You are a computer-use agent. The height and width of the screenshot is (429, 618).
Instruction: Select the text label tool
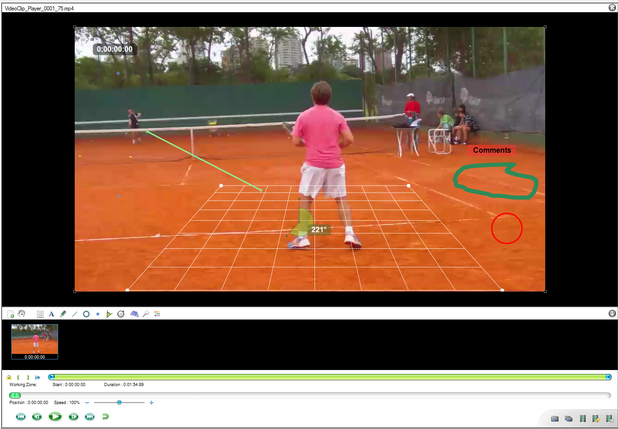click(x=51, y=314)
